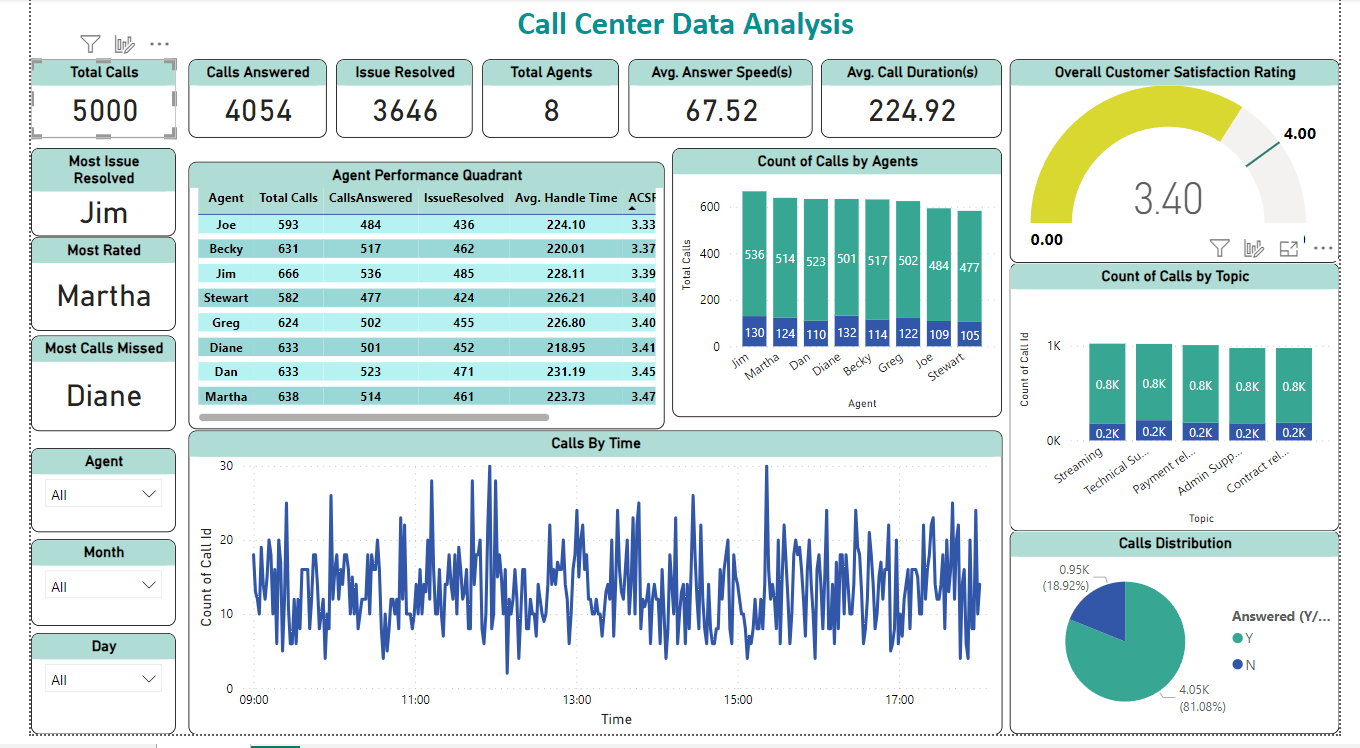Expand the Day slicer dropdown
The height and width of the screenshot is (748, 1360).
click(x=150, y=679)
